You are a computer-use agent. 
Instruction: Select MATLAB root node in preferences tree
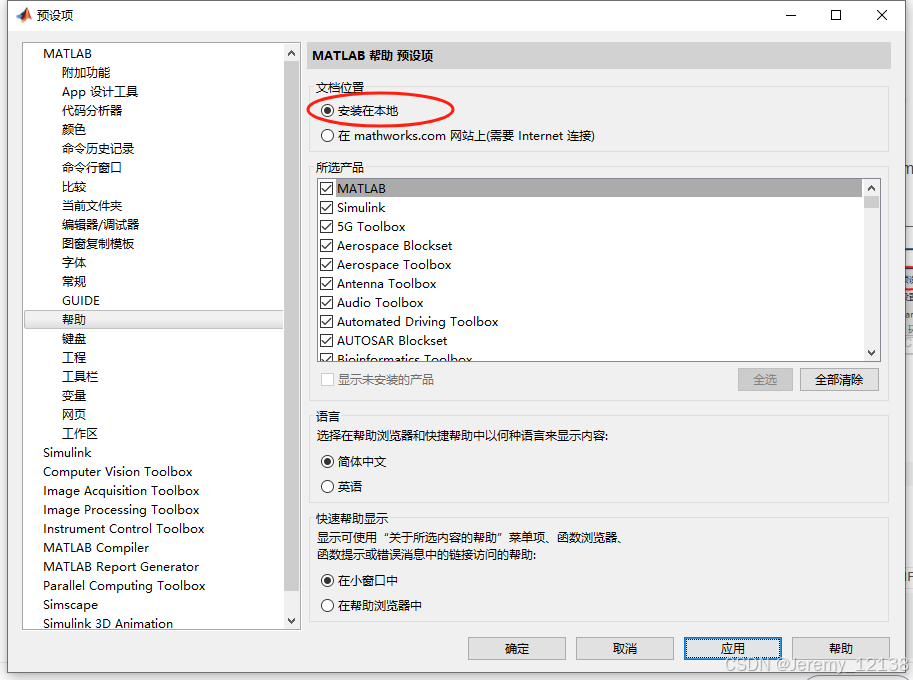(68, 54)
